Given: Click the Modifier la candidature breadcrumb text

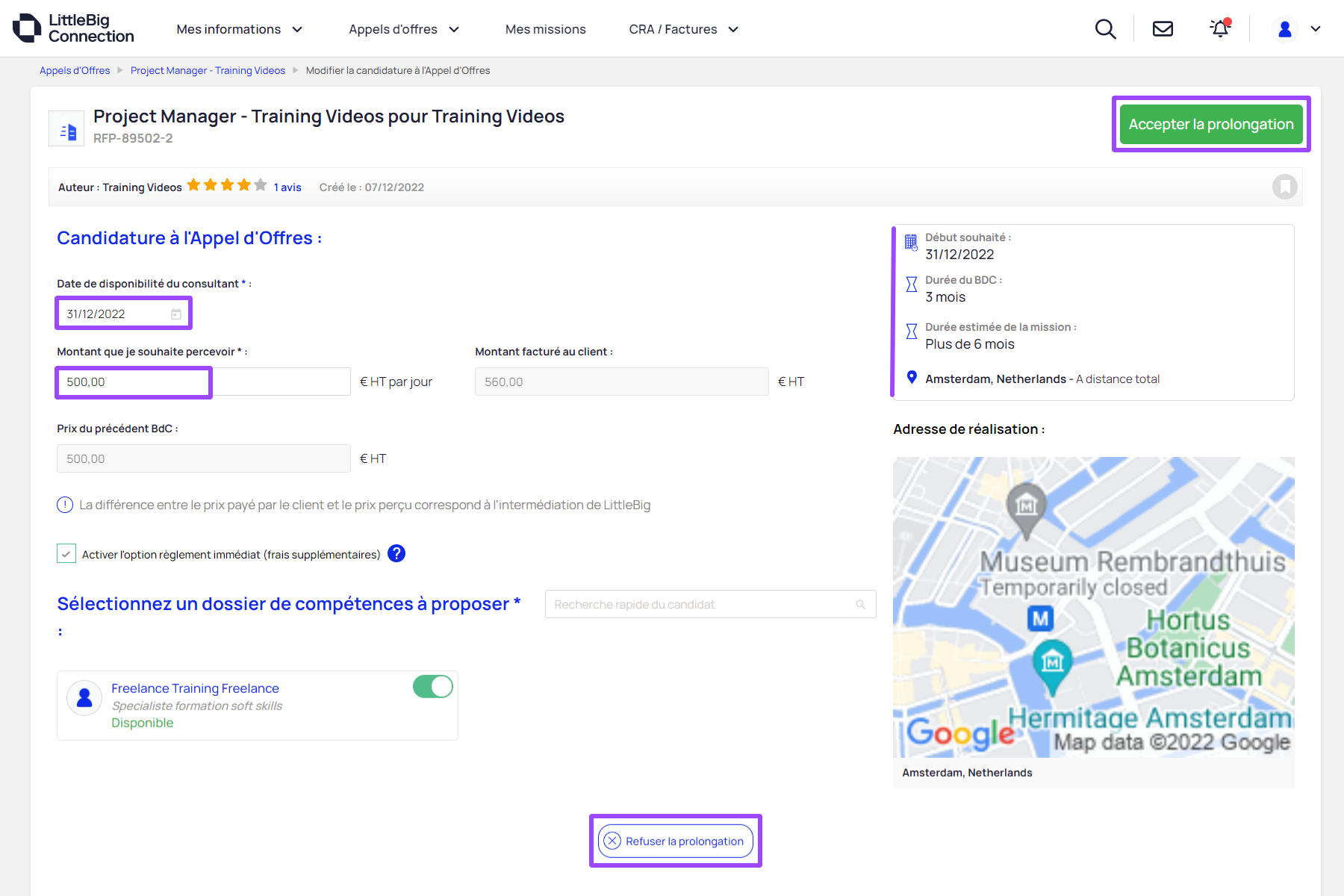Looking at the screenshot, I should [x=398, y=70].
